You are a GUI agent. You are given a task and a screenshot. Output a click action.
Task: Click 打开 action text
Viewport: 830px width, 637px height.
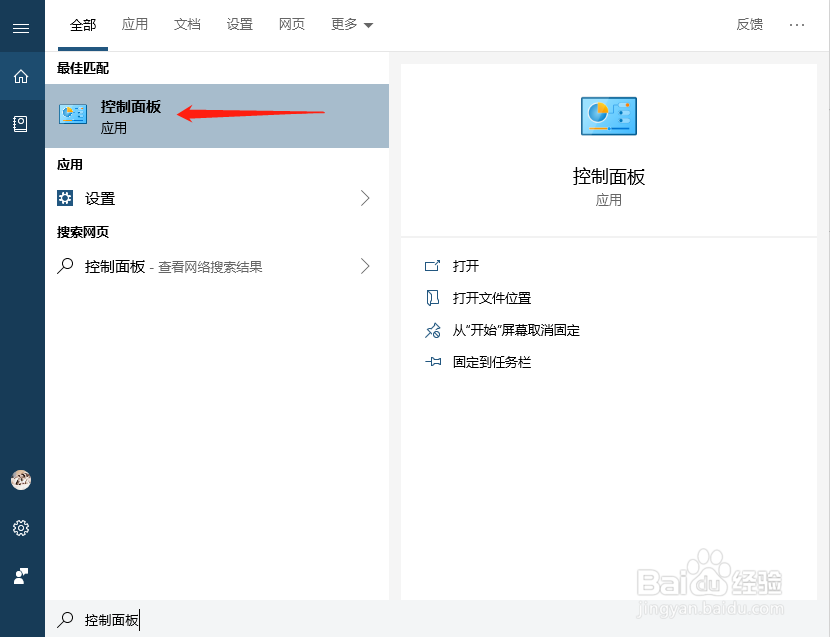pyautogui.click(x=466, y=266)
